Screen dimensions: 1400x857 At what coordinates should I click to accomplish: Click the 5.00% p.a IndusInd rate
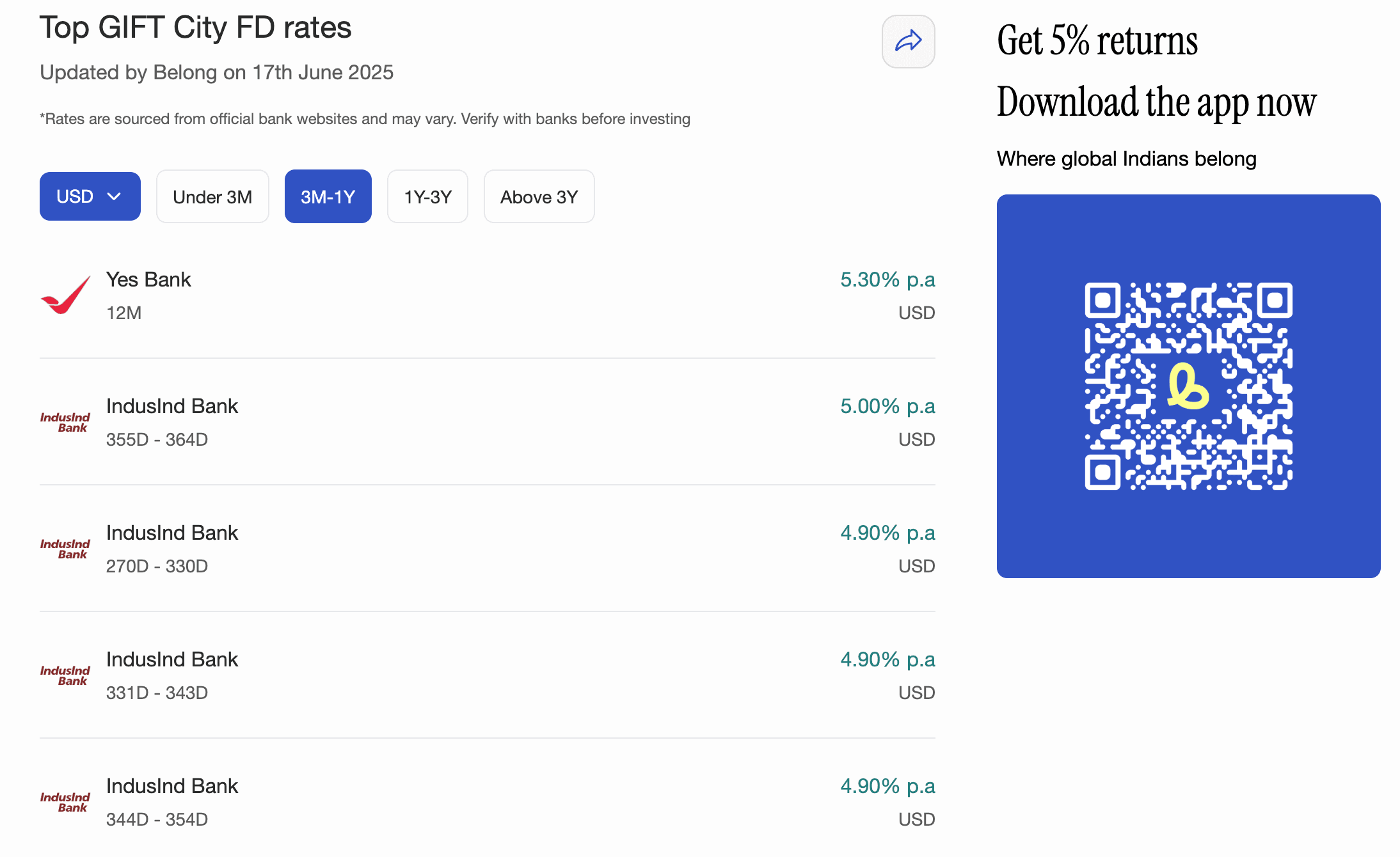[887, 407]
